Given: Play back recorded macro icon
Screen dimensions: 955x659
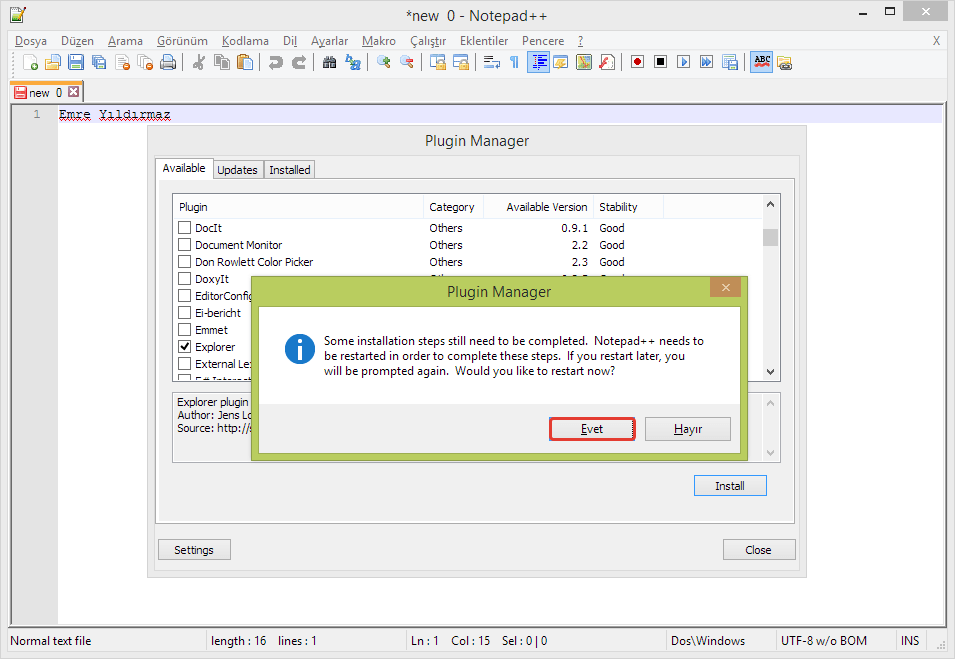Looking at the screenshot, I should tap(683, 62).
